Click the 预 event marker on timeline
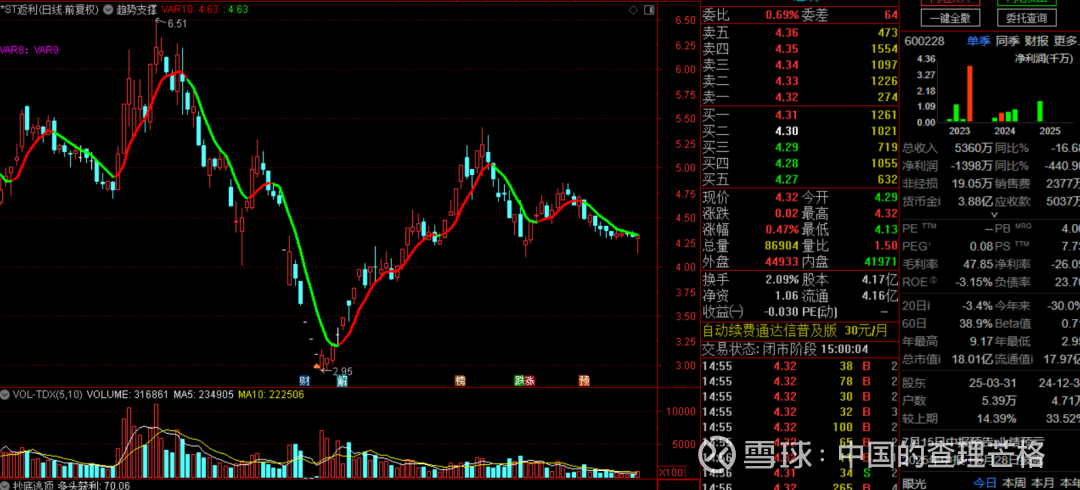Screen dimensions: 1080x490 click(583, 380)
